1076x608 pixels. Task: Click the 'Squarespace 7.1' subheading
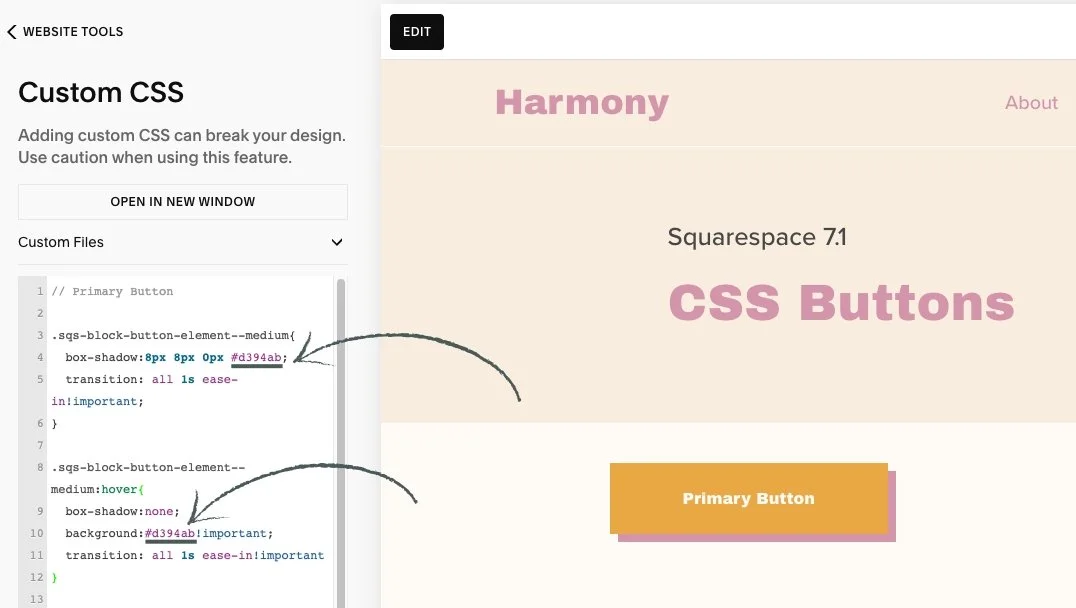coord(757,237)
